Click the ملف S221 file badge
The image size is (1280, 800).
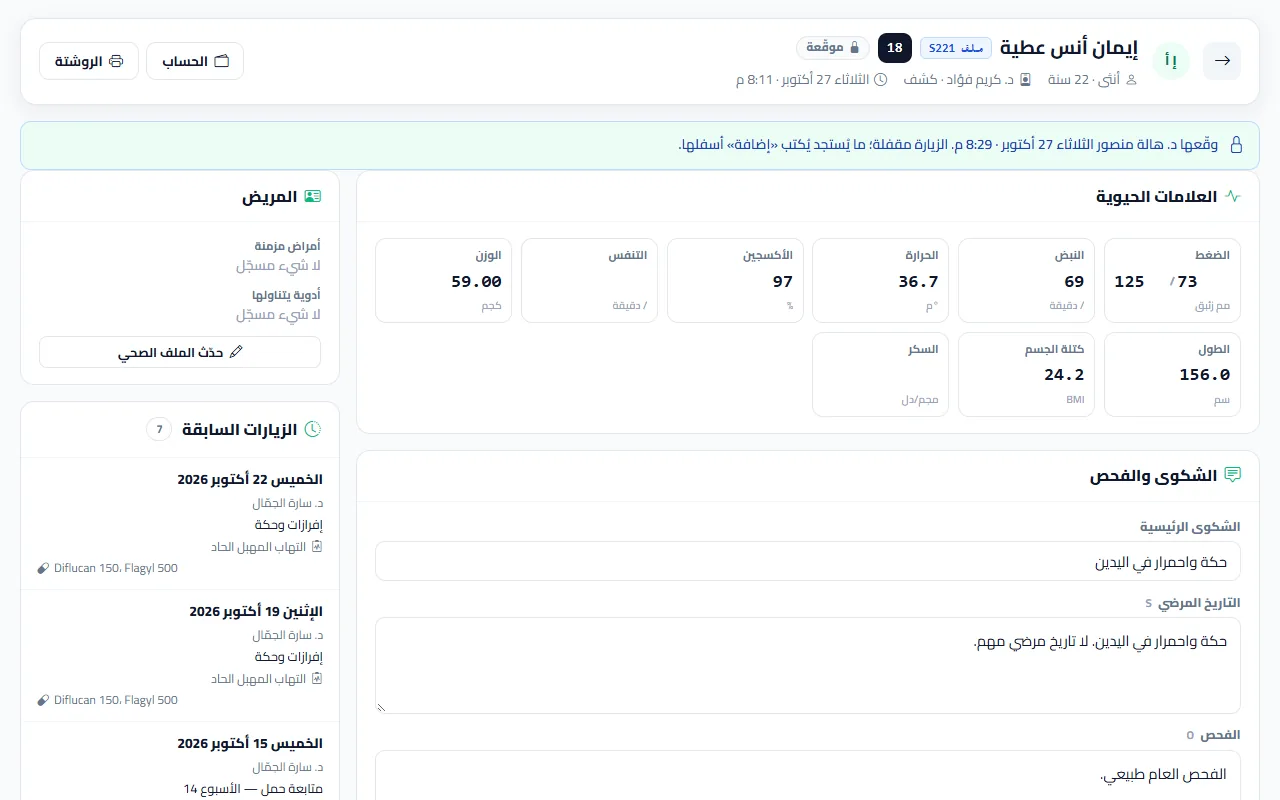click(956, 47)
